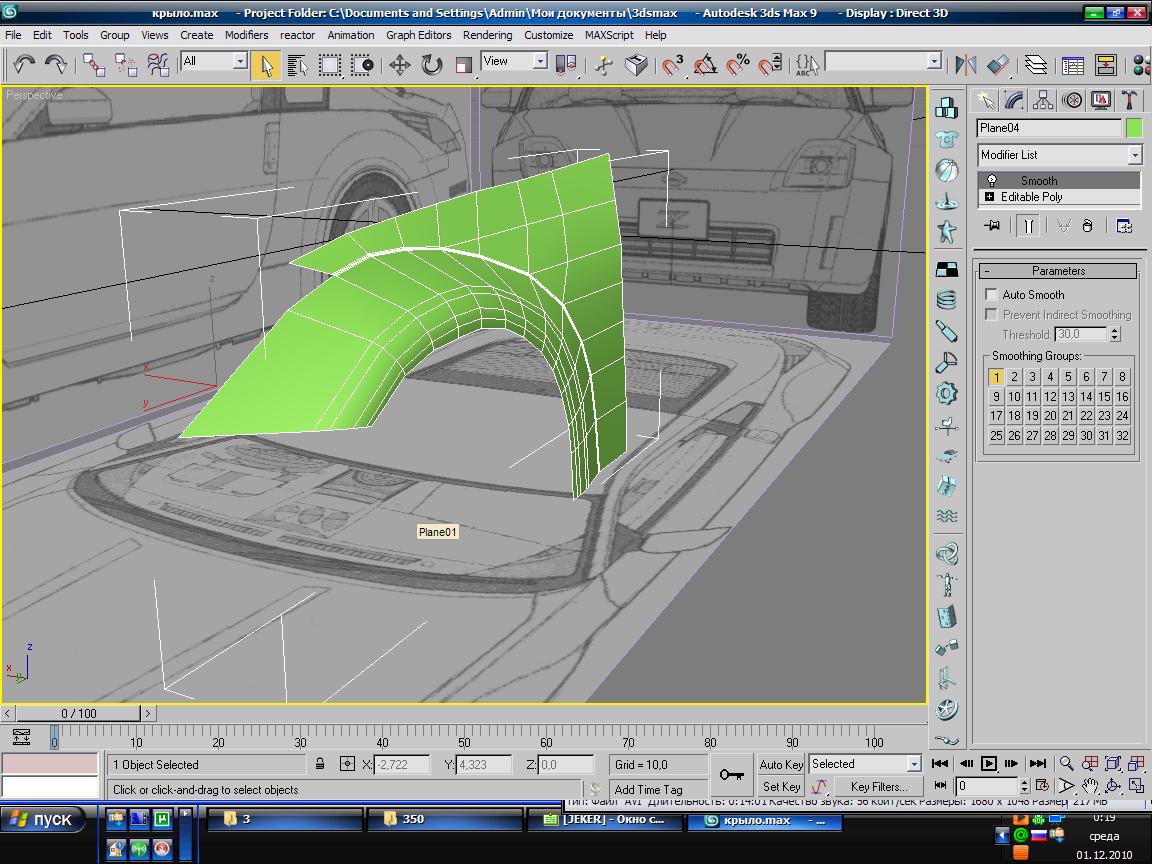Enable the Auto Smooth checkbox
The width and height of the screenshot is (1152, 864).
point(991,295)
